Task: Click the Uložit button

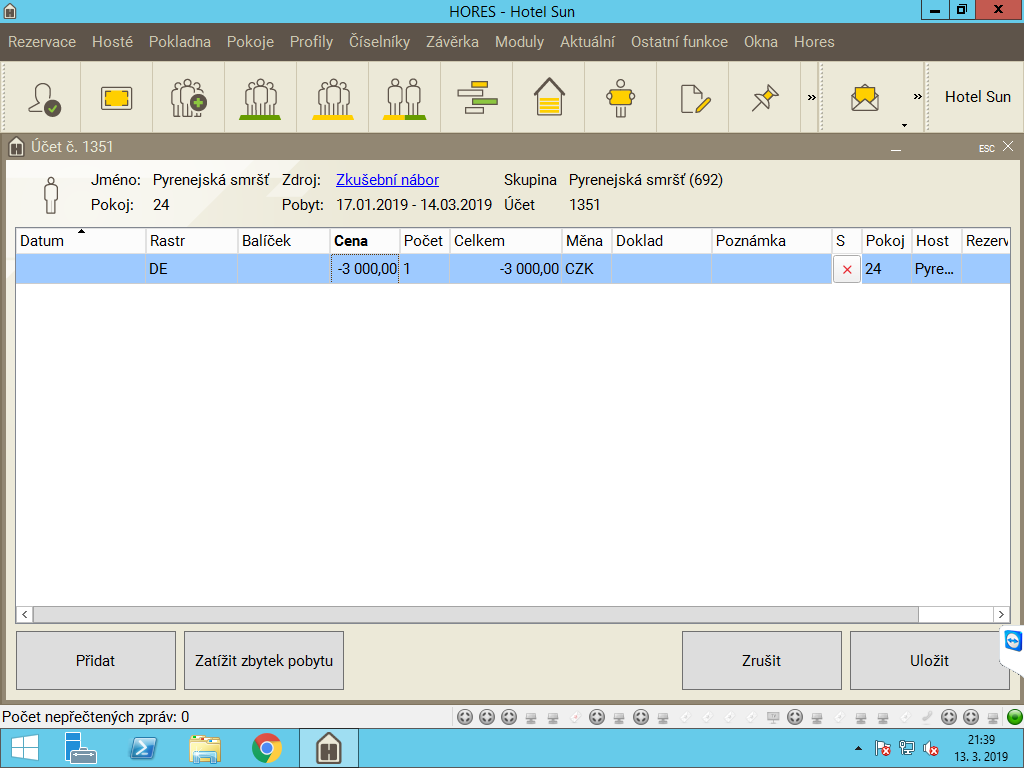Action: [929, 661]
